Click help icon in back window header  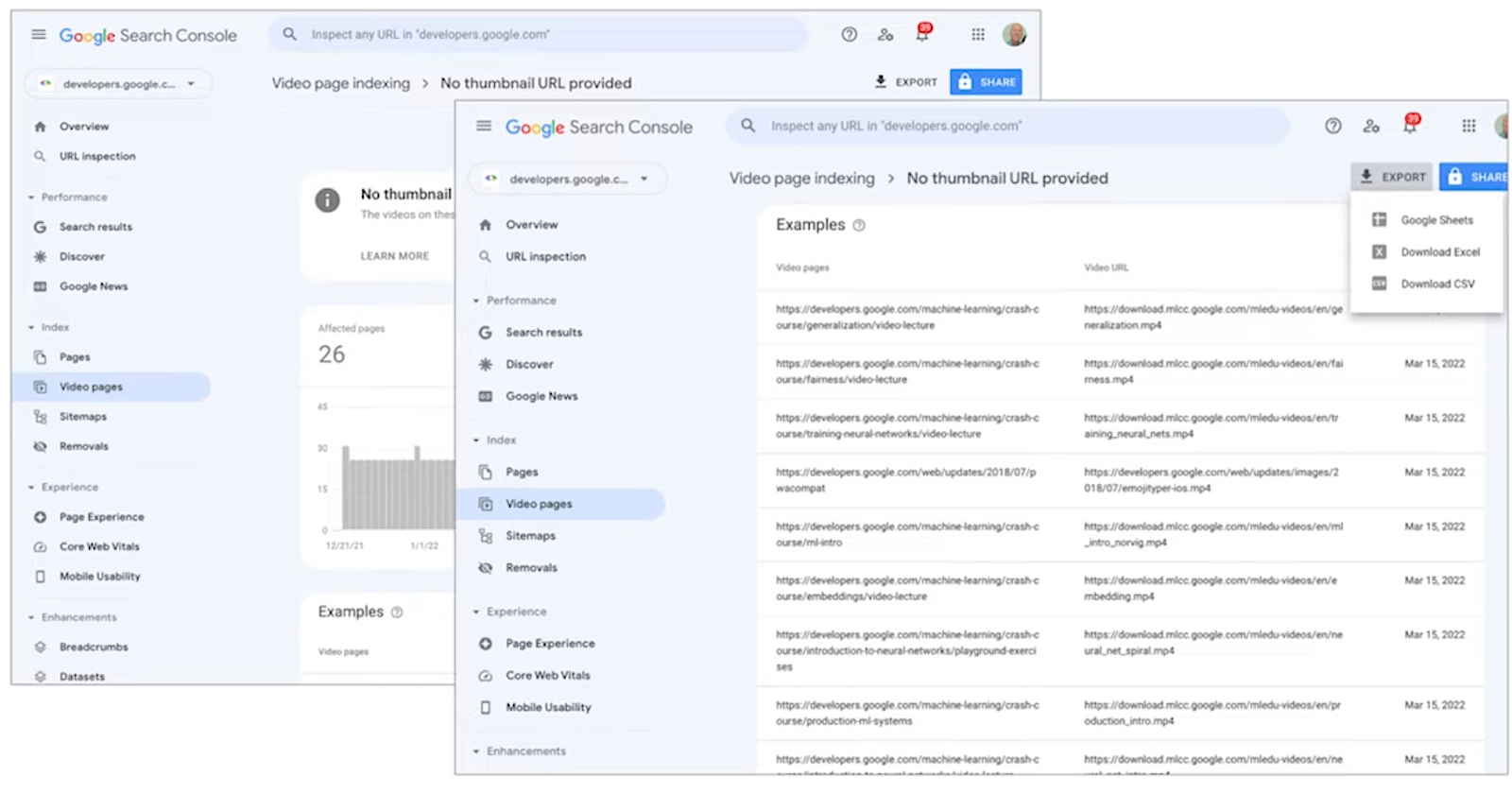(x=849, y=35)
